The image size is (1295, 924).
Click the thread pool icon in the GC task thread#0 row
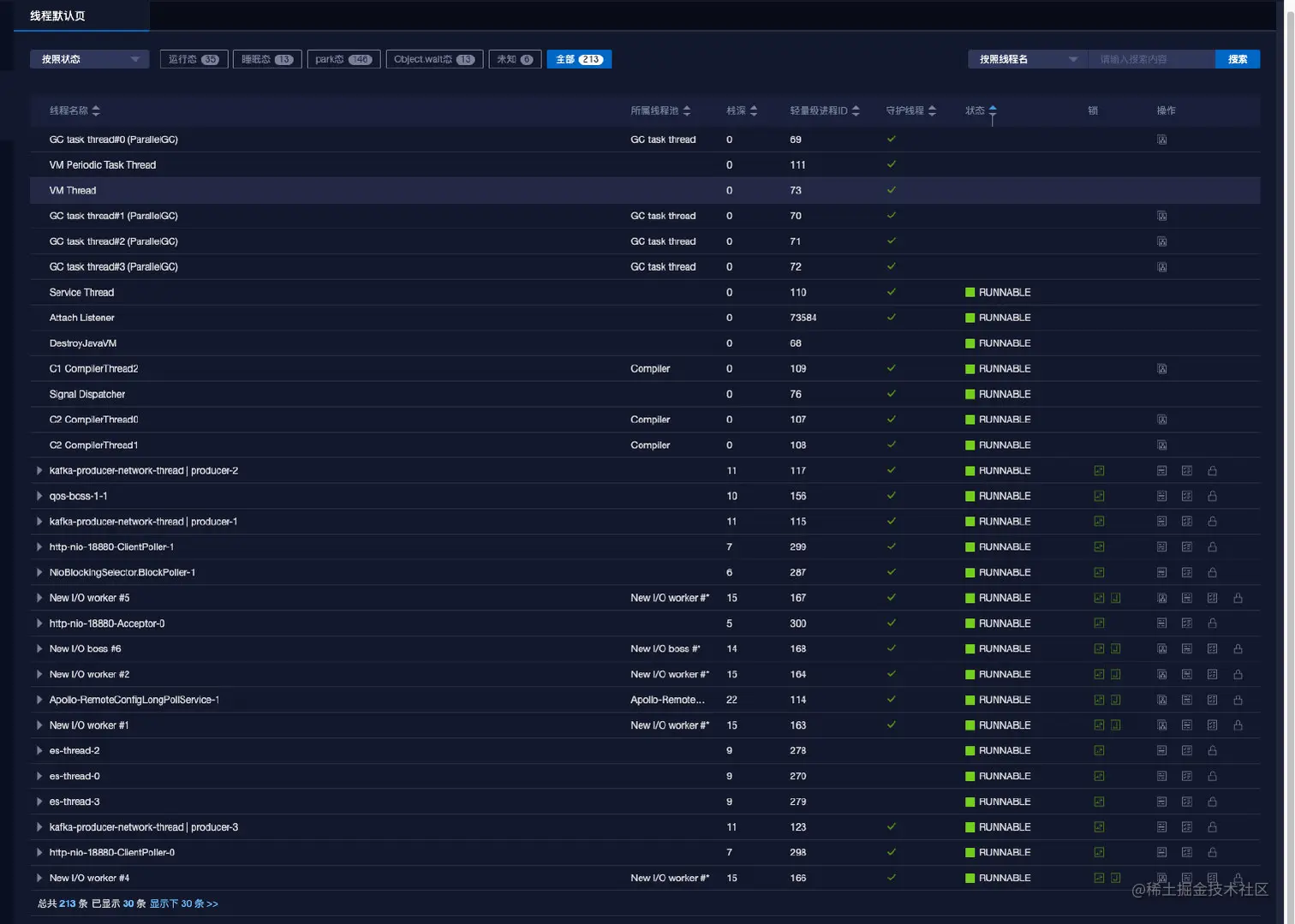click(x=1161, y=140)
